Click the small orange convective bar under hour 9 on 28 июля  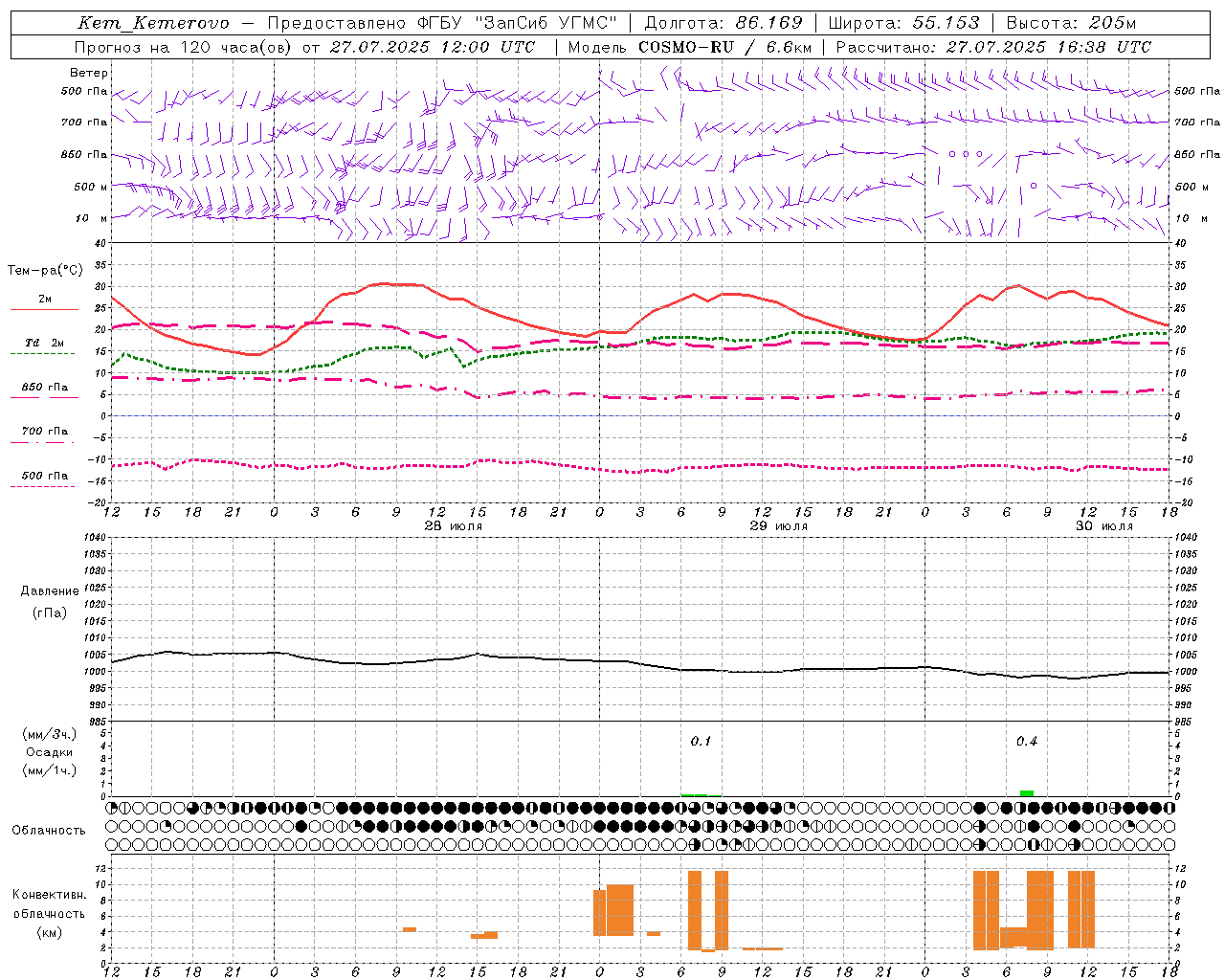pyautogui.click(x=409, y=929)
